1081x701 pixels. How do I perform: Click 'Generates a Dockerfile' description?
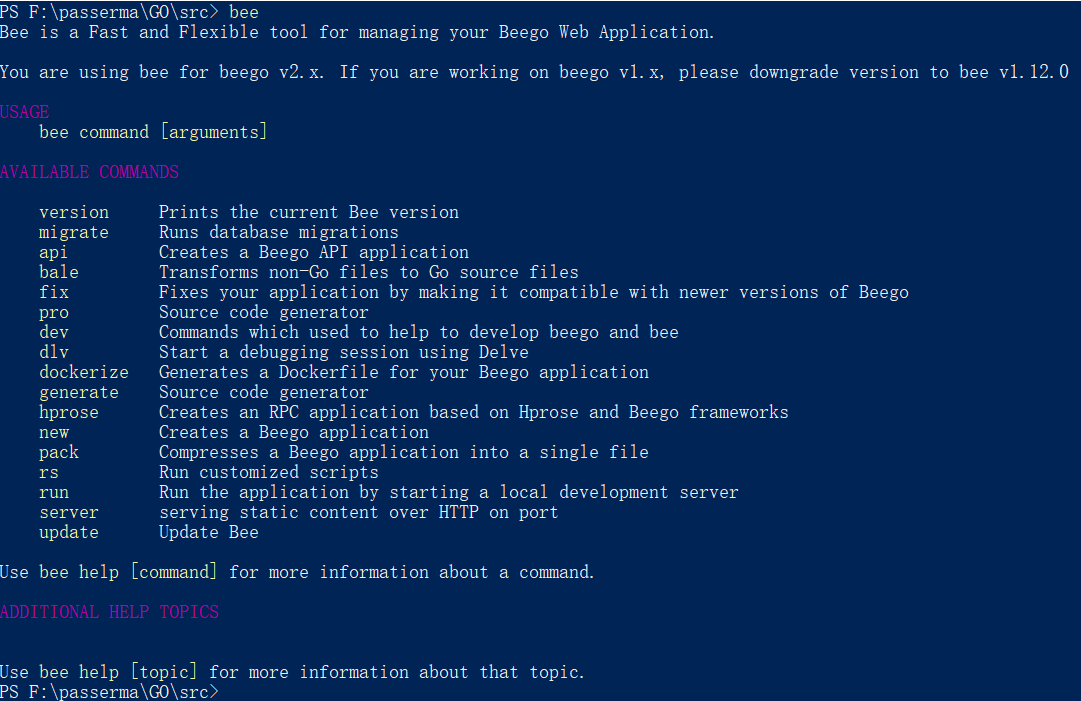point(404,372)
